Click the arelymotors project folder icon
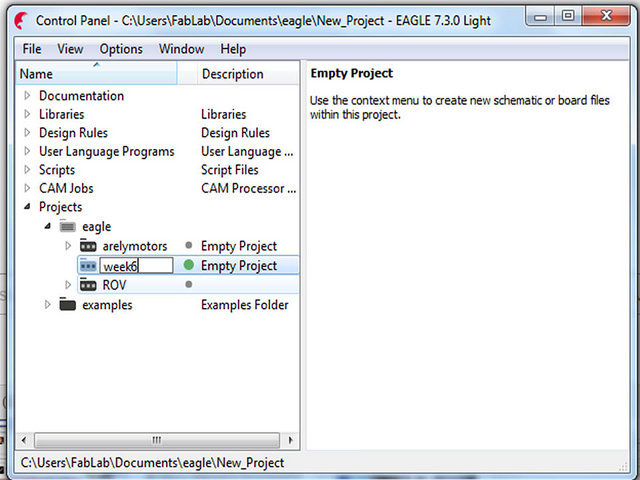The width and height of the screenshot is (640, 480). [88, 246]
